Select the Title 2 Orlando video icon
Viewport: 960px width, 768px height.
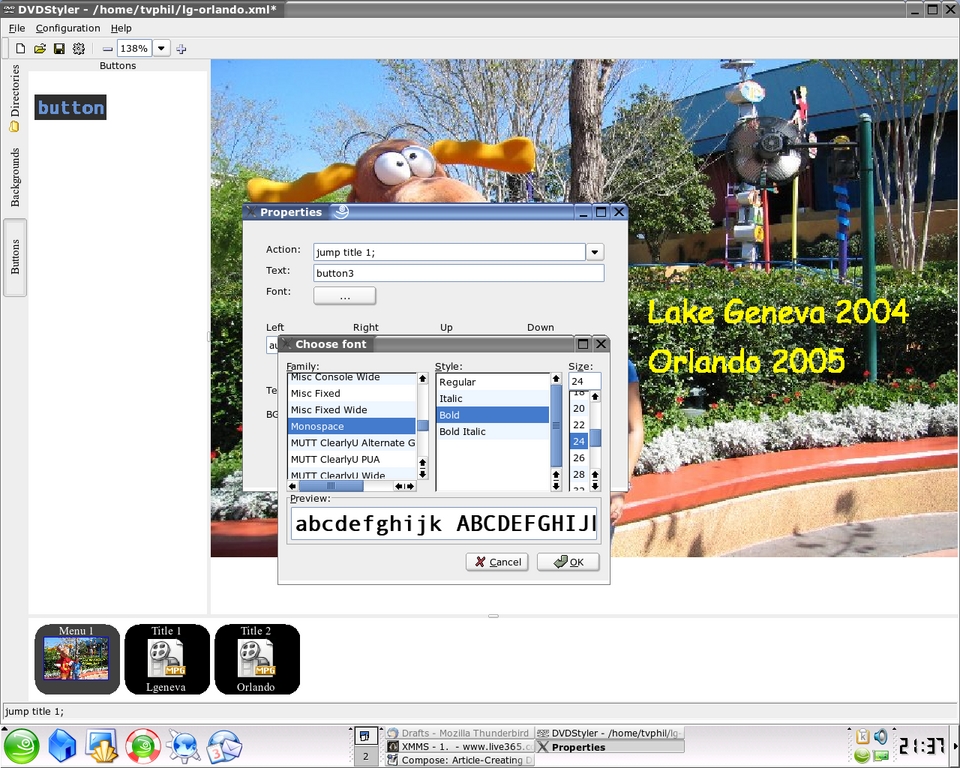pyautogui.click(x=256, y=659)
